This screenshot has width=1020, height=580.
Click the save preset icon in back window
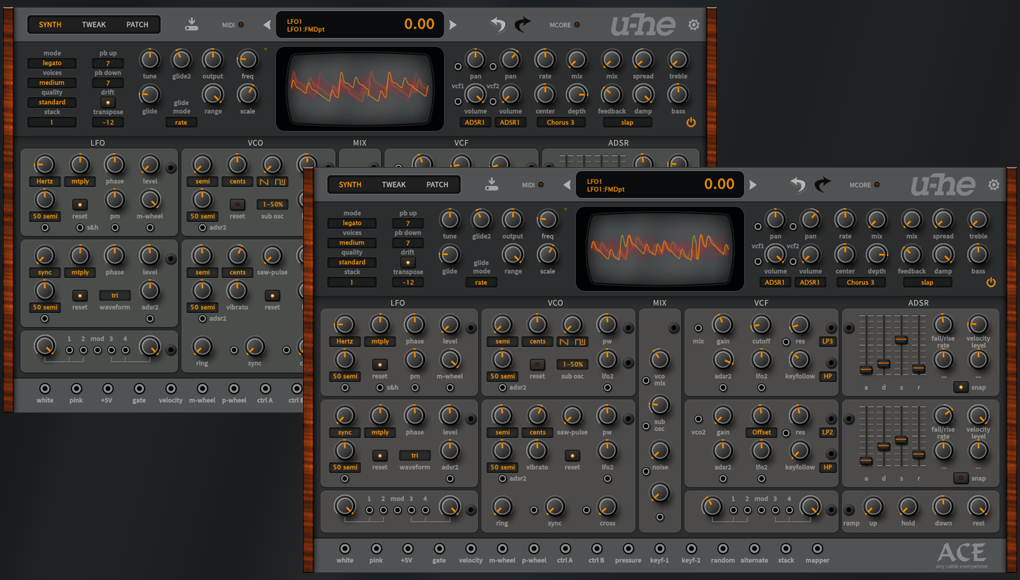[191, 25]
